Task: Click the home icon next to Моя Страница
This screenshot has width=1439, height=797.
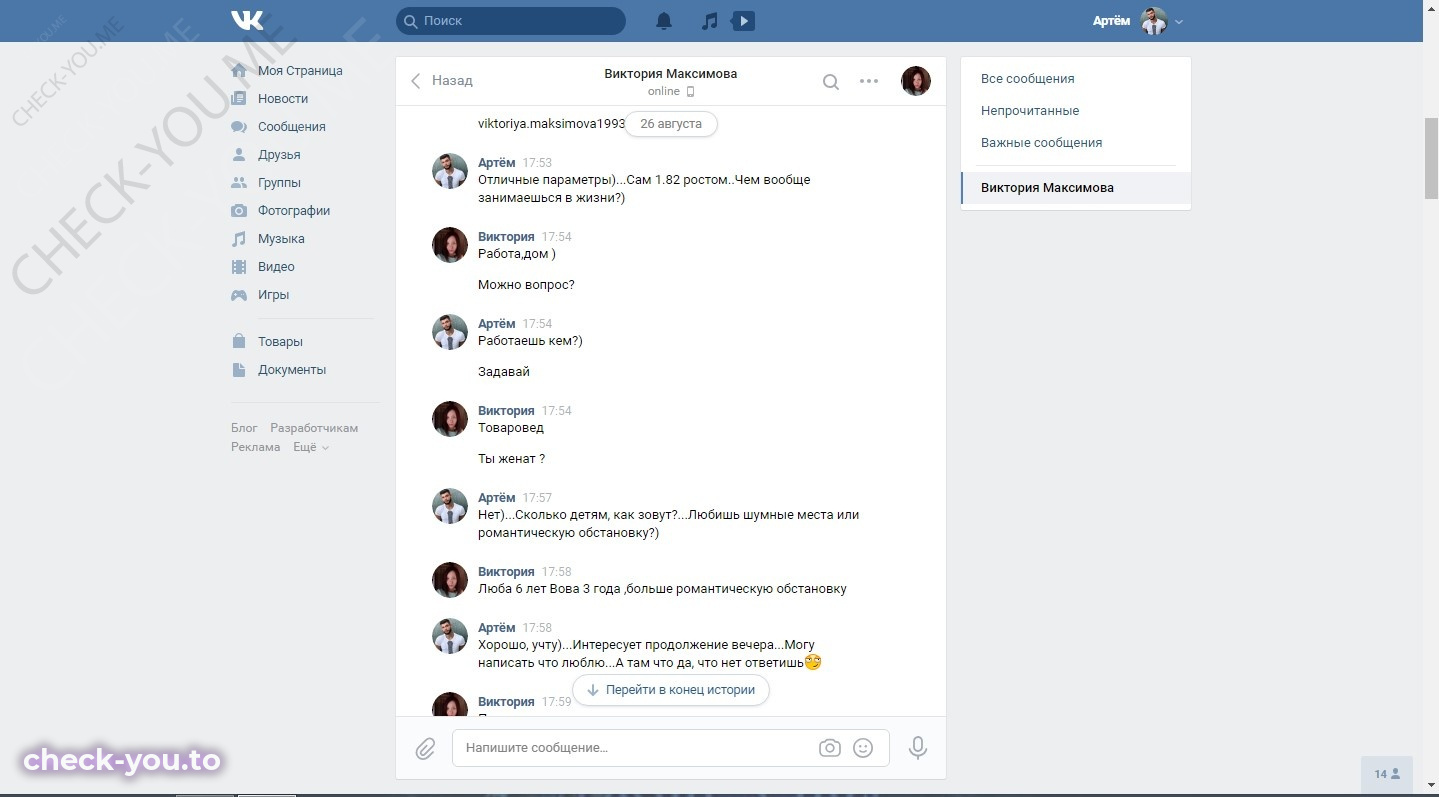Action: 239,71
